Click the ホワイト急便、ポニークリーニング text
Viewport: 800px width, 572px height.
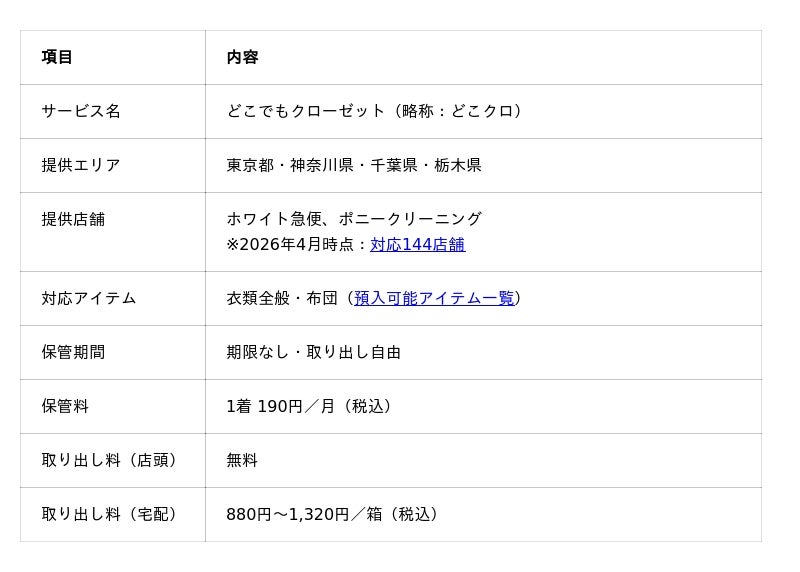tap(354, 219)
